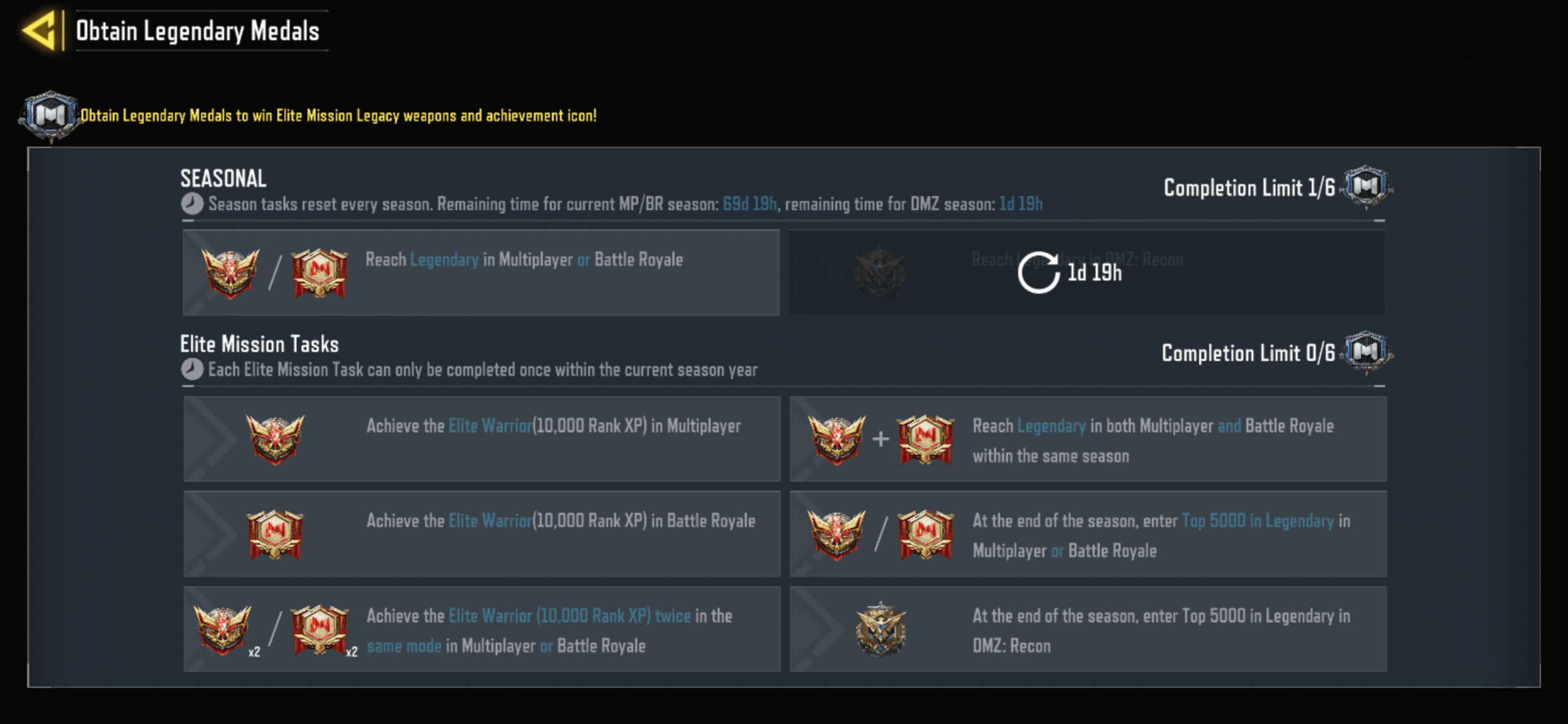Click the Legendary Medal icon beside yellow banner text
The height and width of the screenshot is (724, 1568).
(50, 116)
